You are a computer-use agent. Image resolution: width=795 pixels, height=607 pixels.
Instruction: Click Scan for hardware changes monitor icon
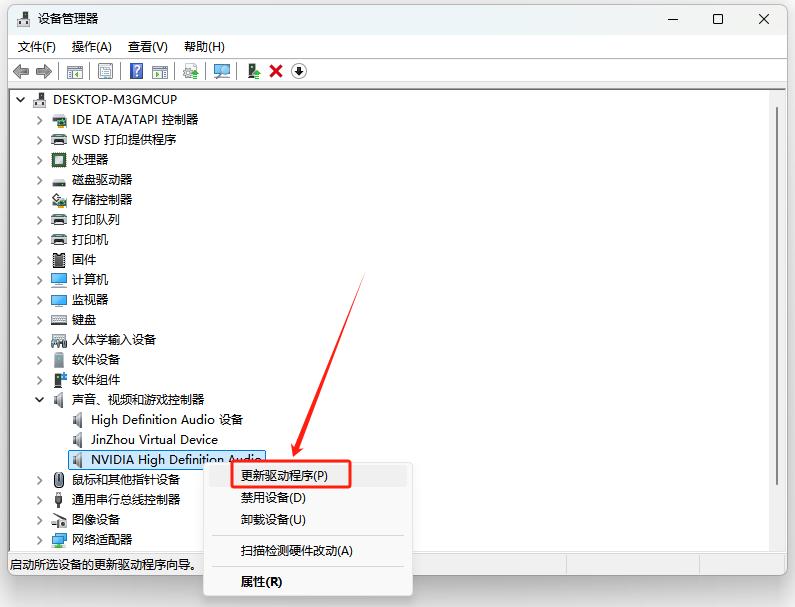coord(222,72)
